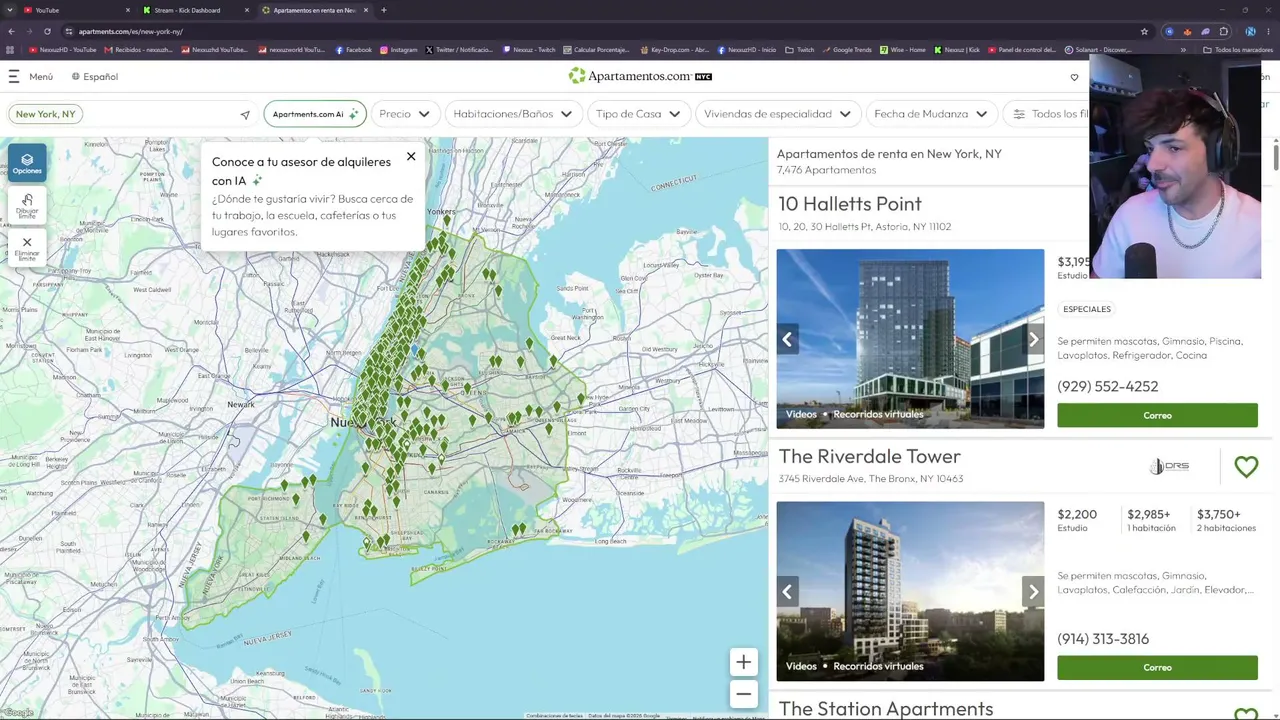Click Correo button for 10 Halletts Point
The width and height of the screenshot is (1280, 720).
[1157, 415]
